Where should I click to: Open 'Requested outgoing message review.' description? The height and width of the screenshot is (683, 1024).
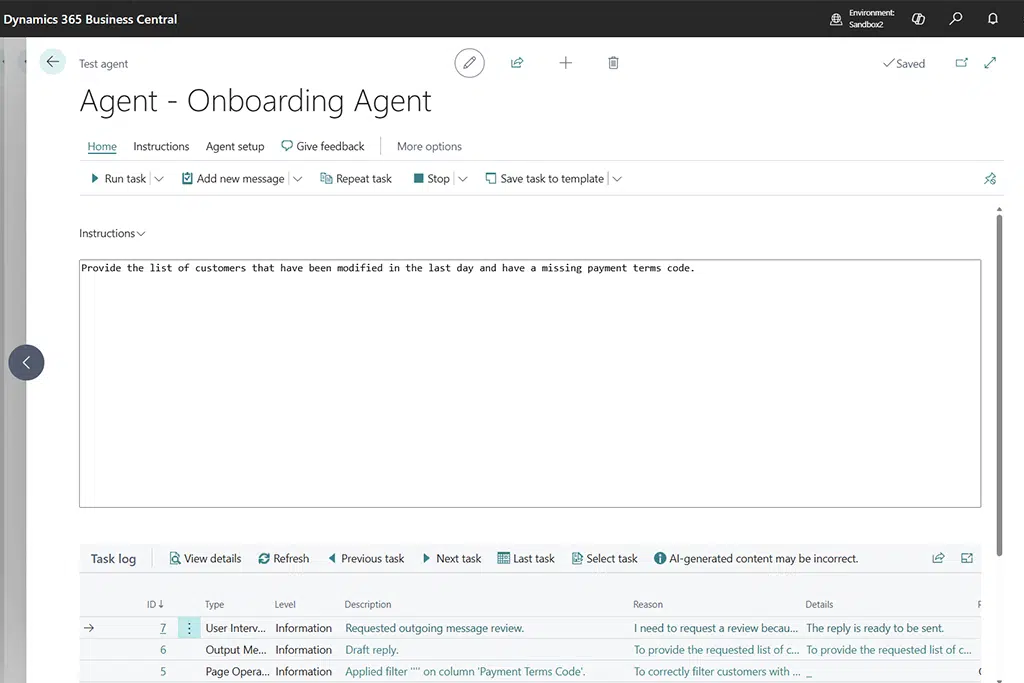click(x=434, y=628)
